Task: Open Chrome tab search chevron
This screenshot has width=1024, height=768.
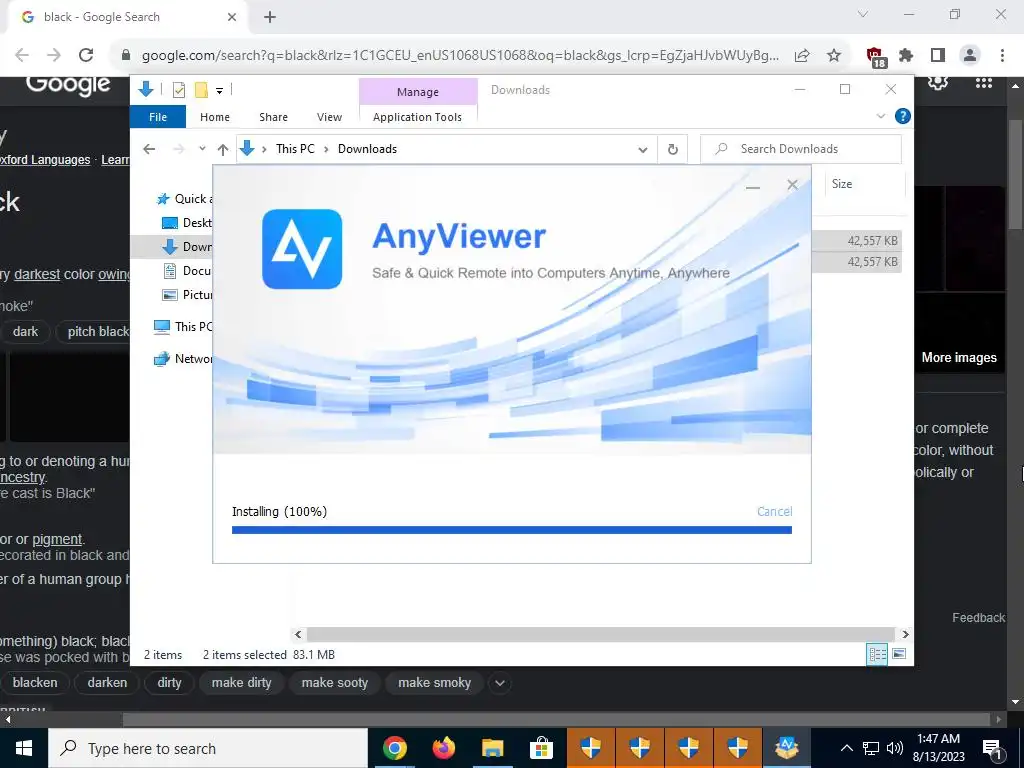Action: 862,14
